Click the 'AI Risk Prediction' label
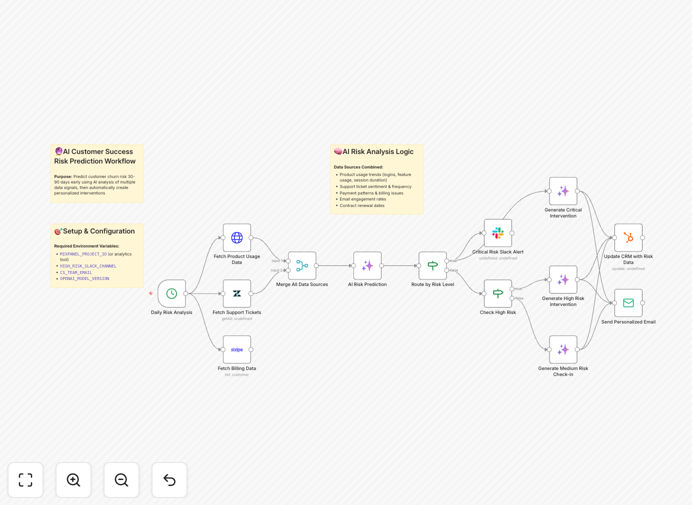692x505 pixels. pyautogui.click(x=367, y=285)
